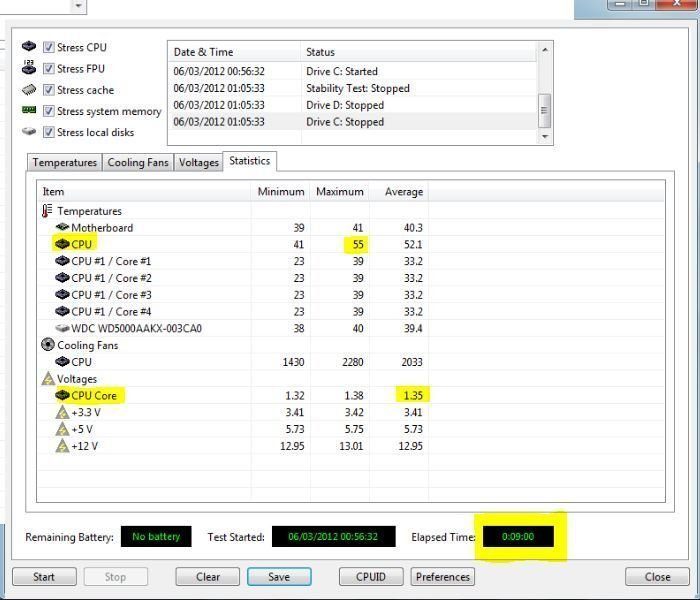Click the Save button

279,577
